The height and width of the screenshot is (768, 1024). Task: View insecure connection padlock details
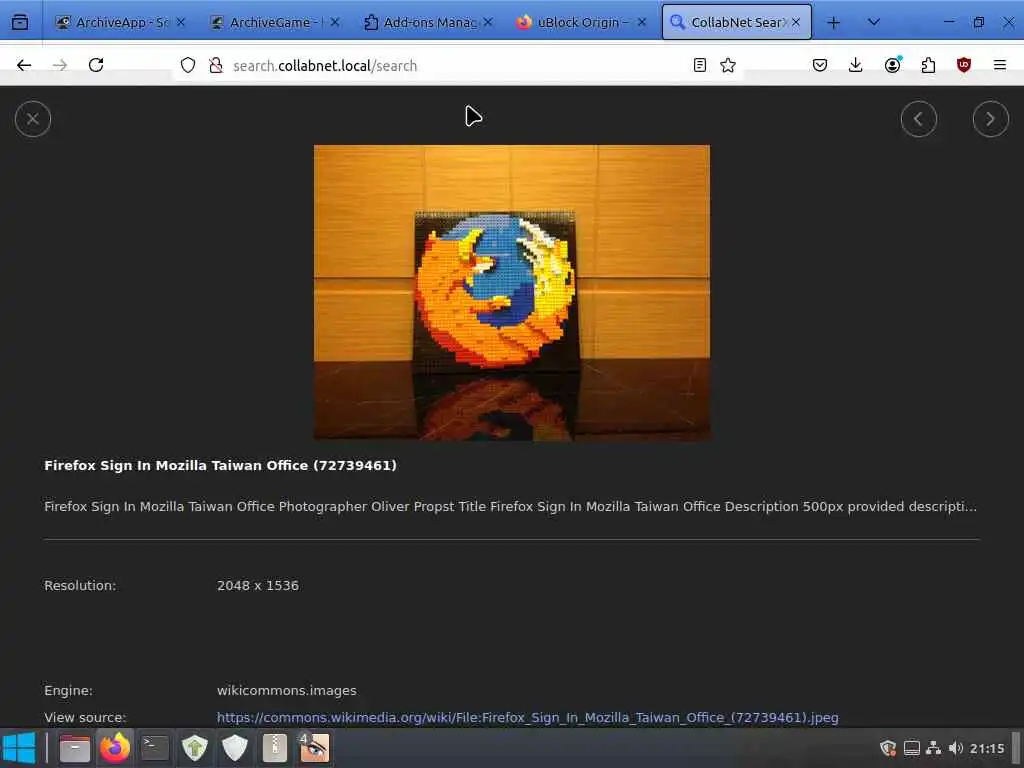(x=216, y=65)
